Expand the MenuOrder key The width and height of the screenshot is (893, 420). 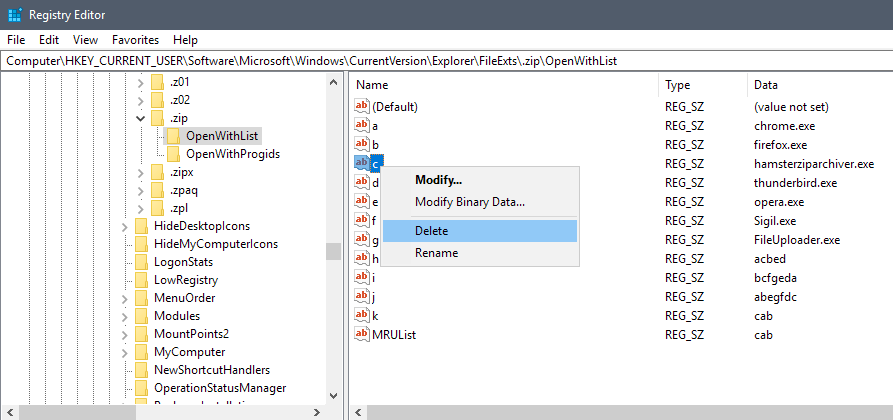[x=125, y=299]
